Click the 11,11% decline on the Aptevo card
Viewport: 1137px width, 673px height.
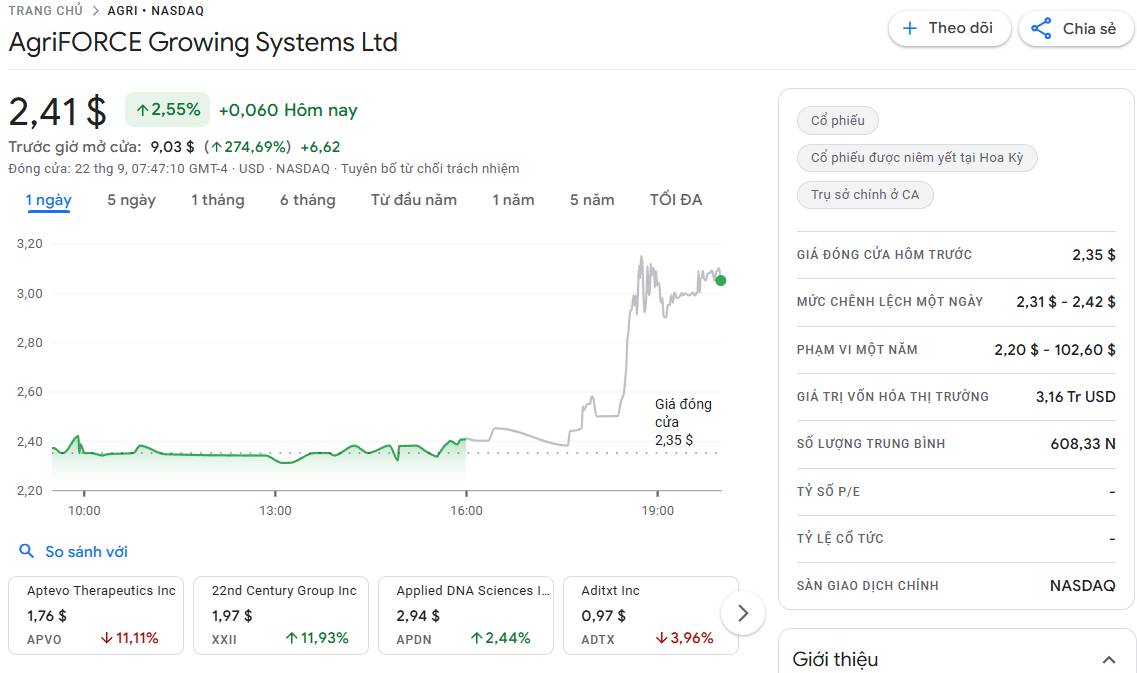click(x=129, y=638)
